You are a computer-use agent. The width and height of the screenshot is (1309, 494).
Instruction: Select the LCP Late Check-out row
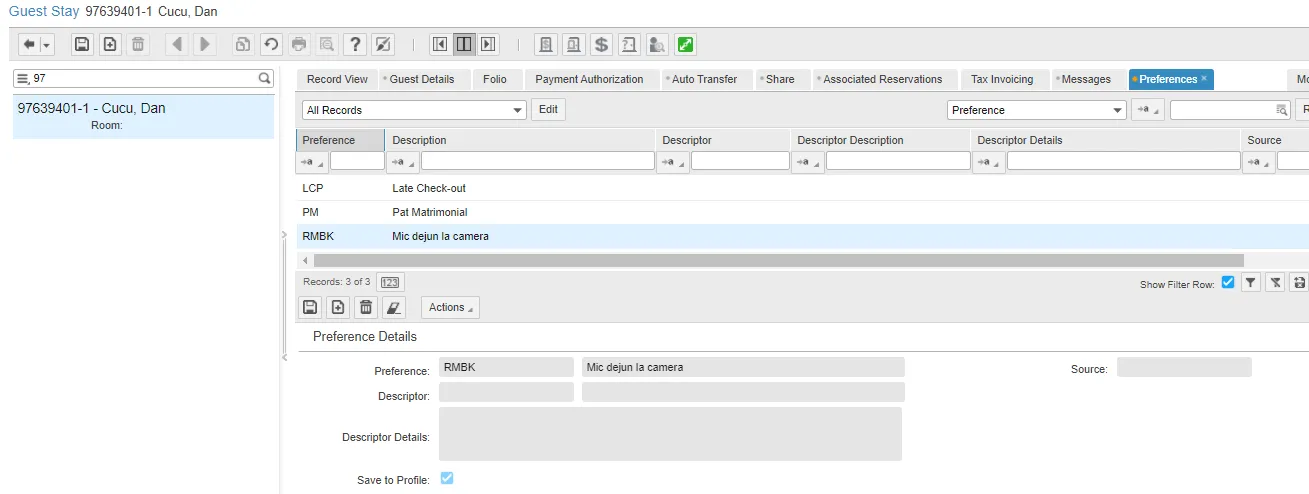(x=802, y=188)
